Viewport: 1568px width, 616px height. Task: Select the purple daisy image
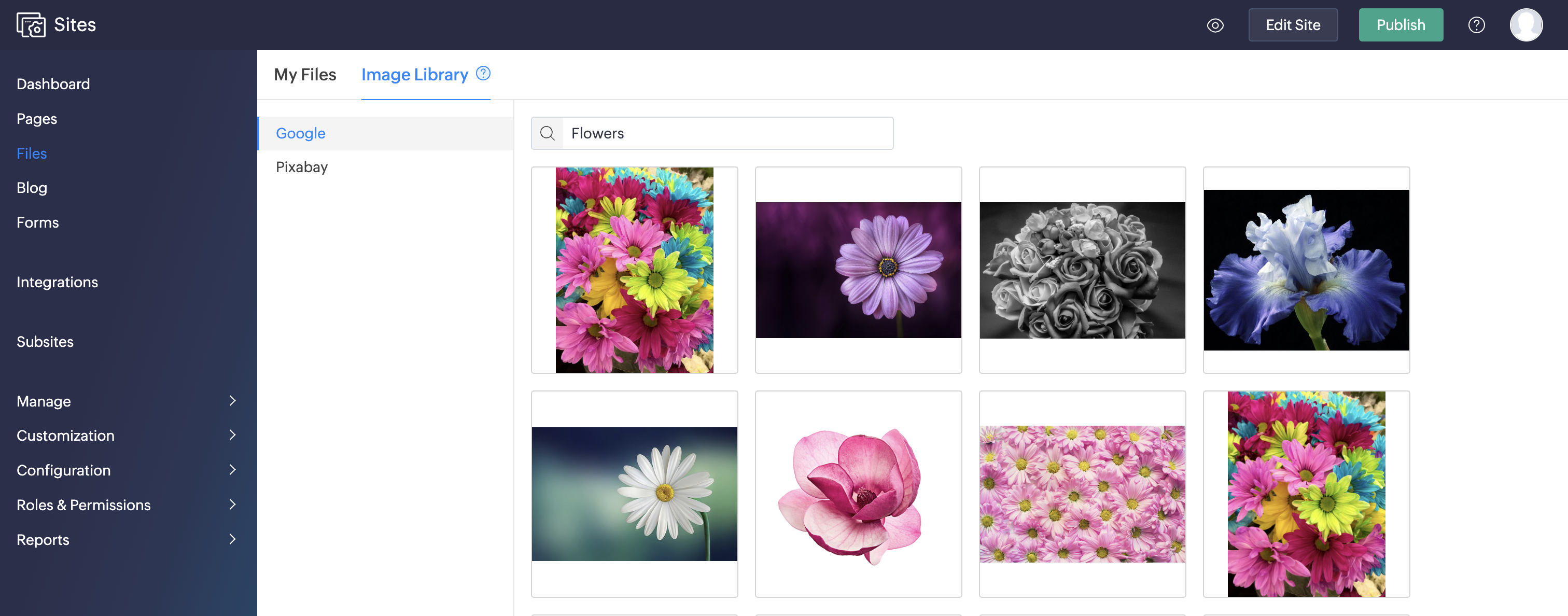pos(858,270)
